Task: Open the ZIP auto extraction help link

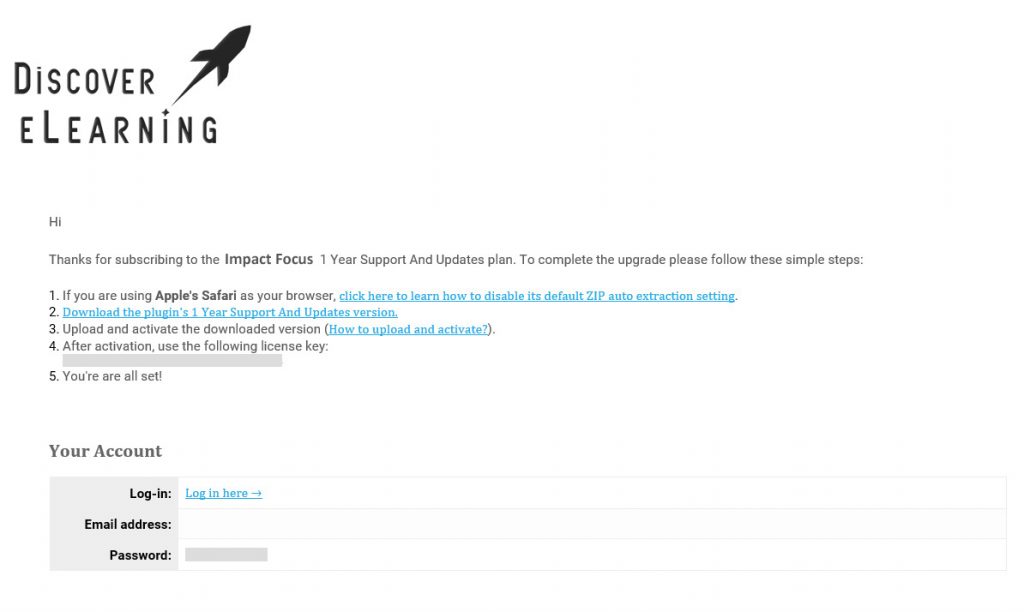Action: [537, 296]
